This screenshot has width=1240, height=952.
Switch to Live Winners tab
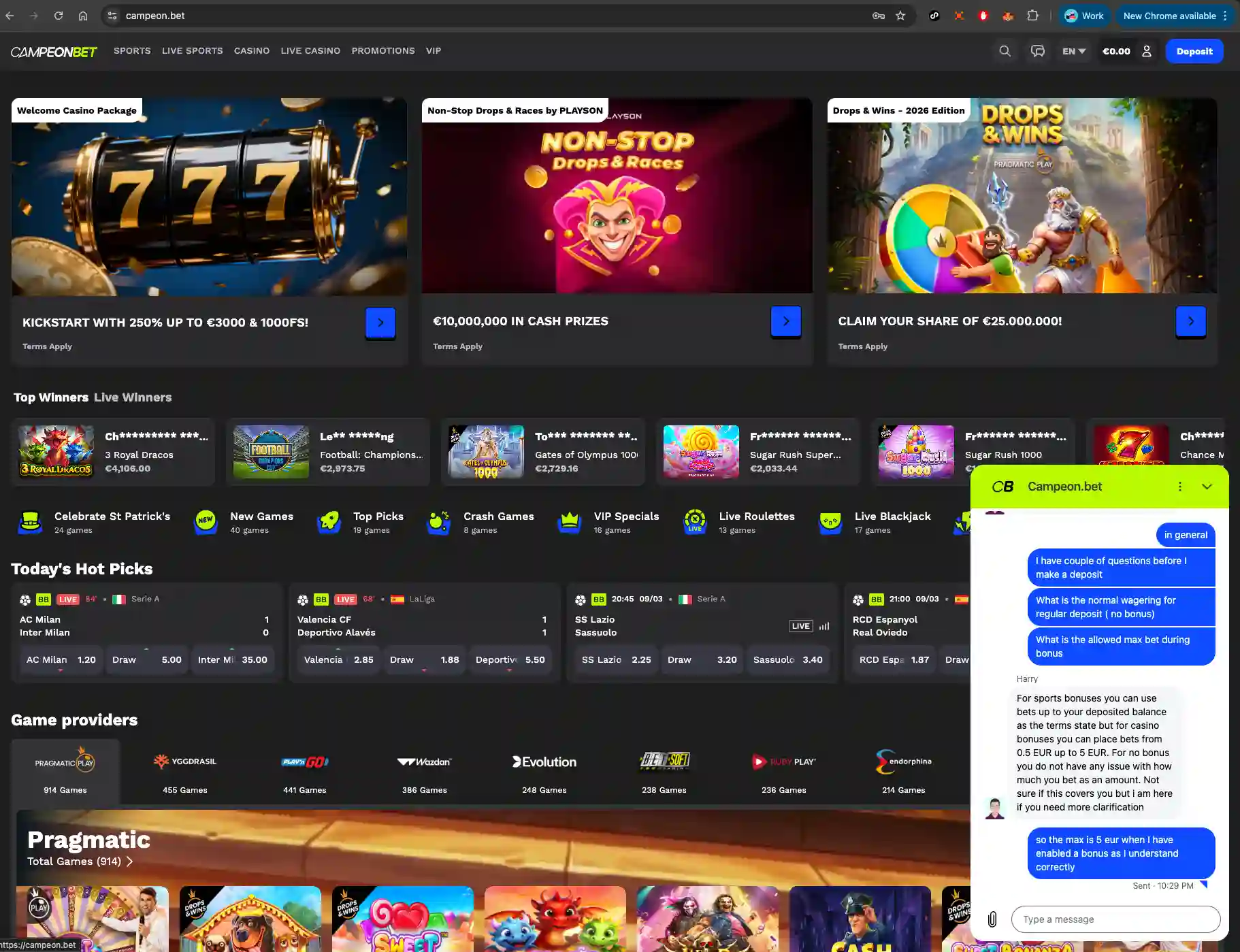coord(133,397)
